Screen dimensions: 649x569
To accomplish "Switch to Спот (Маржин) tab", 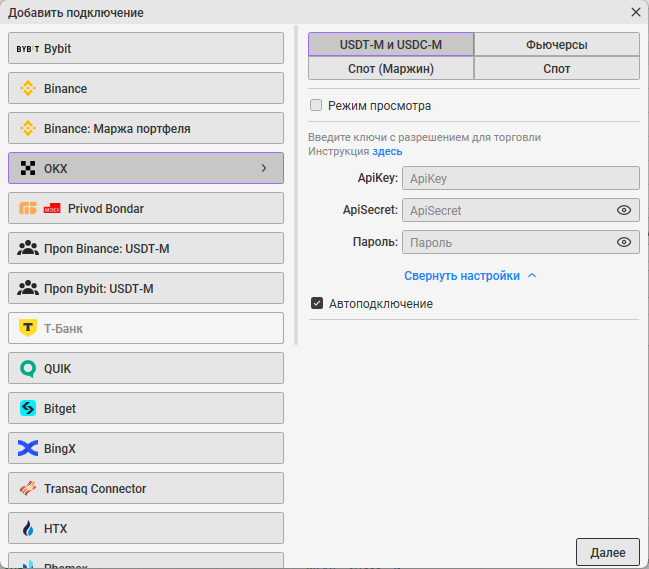I will [x=391, y=68].
